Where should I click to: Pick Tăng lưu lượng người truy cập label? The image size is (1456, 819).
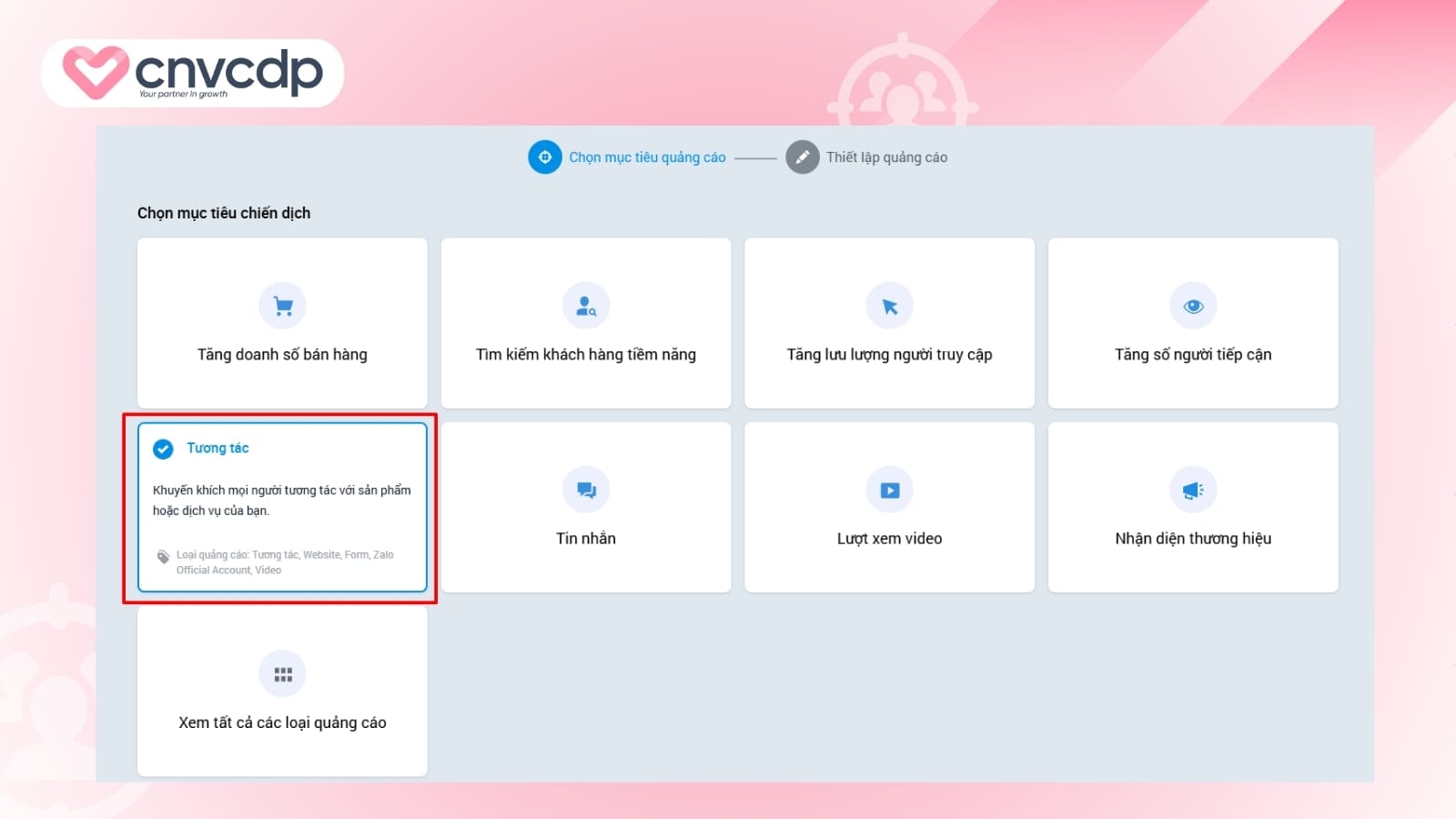[889, 355]
